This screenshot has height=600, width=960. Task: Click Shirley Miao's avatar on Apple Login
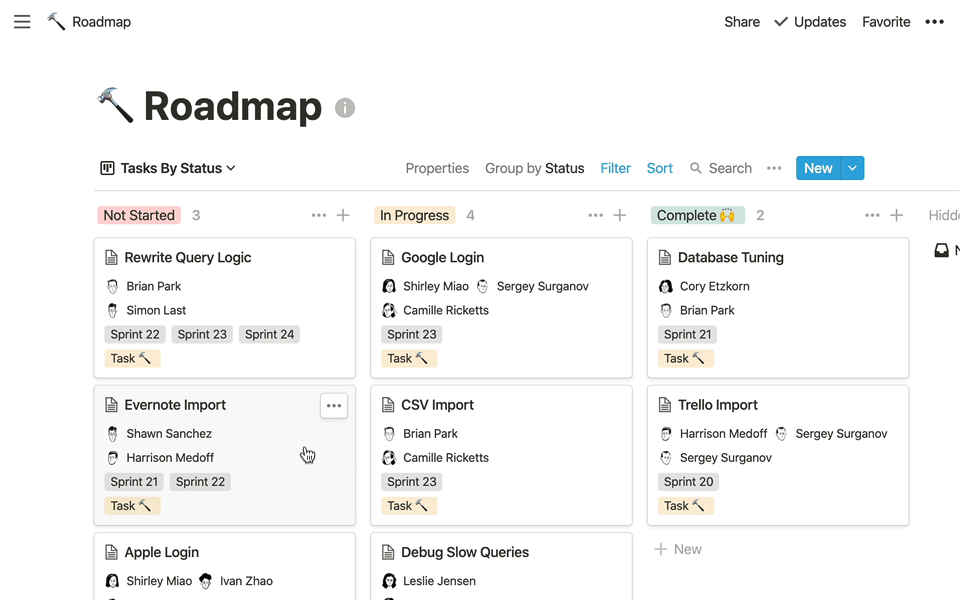(x=112, y=580)
